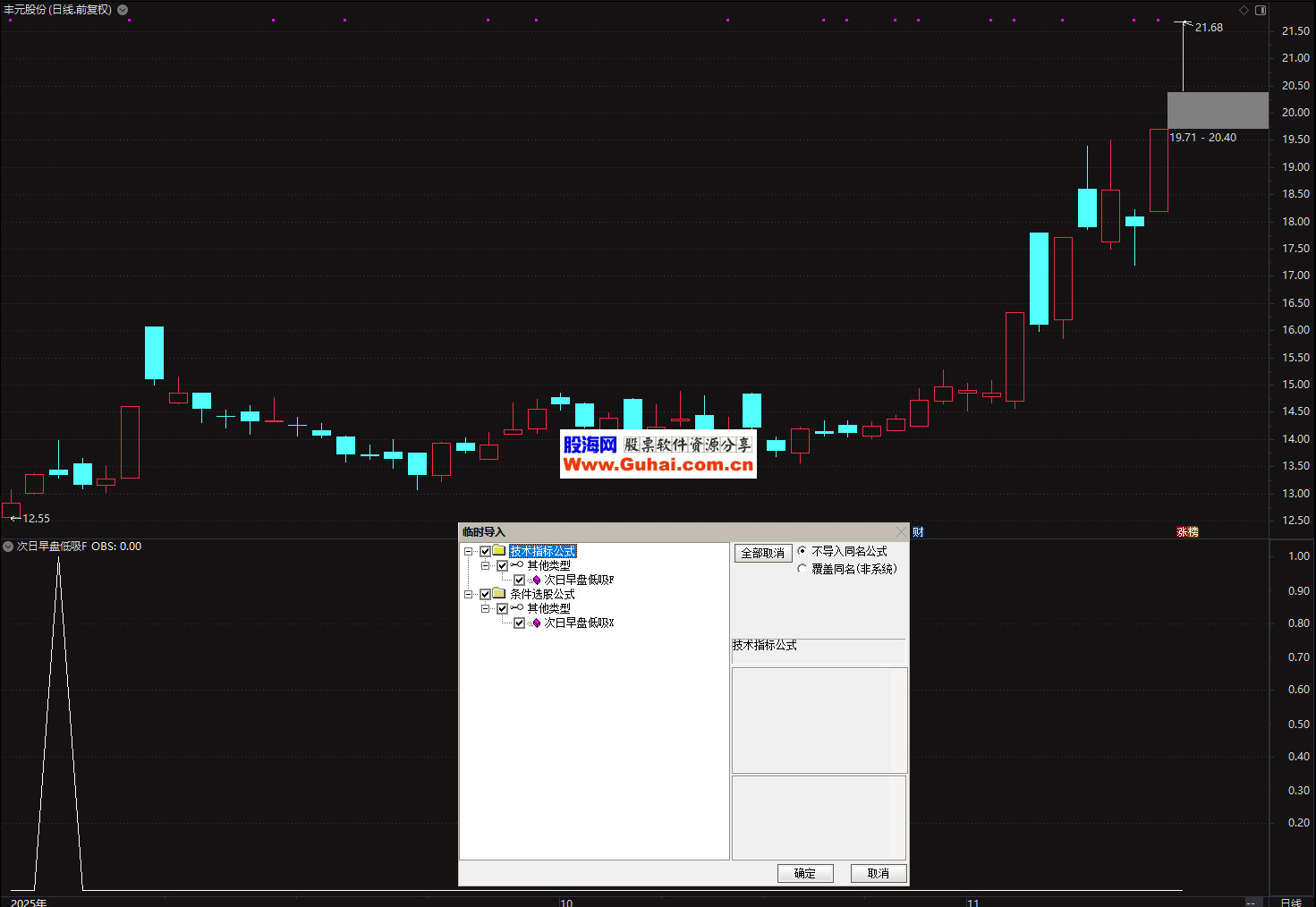Click the 全部取消 button
The width and height of the screenshot is (1316, 907).
763,554
